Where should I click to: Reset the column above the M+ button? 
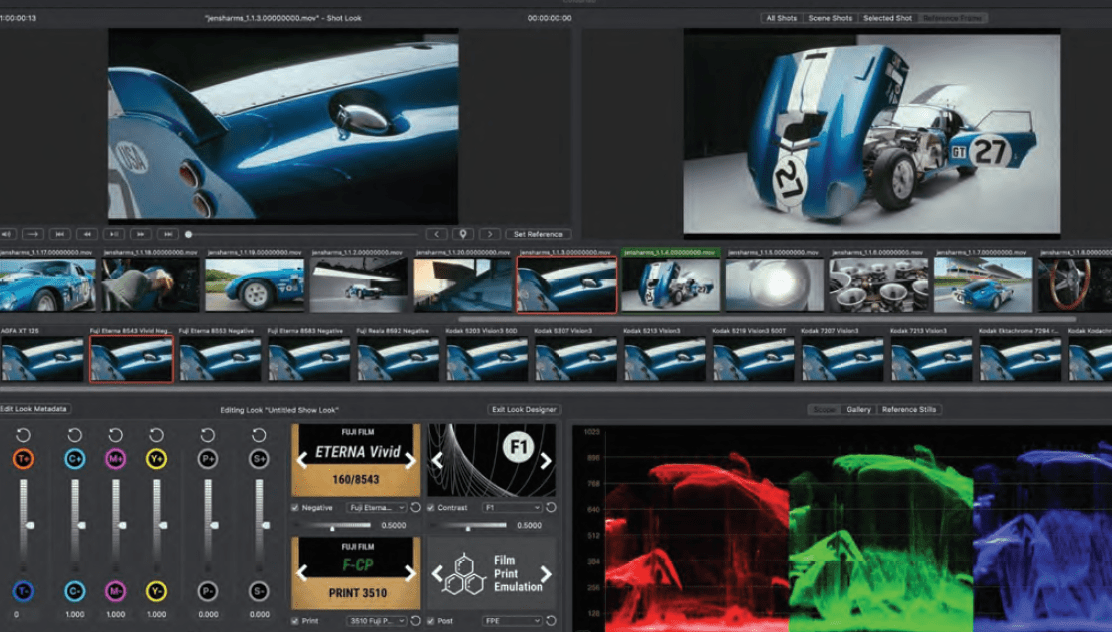(x=116, y=435)
